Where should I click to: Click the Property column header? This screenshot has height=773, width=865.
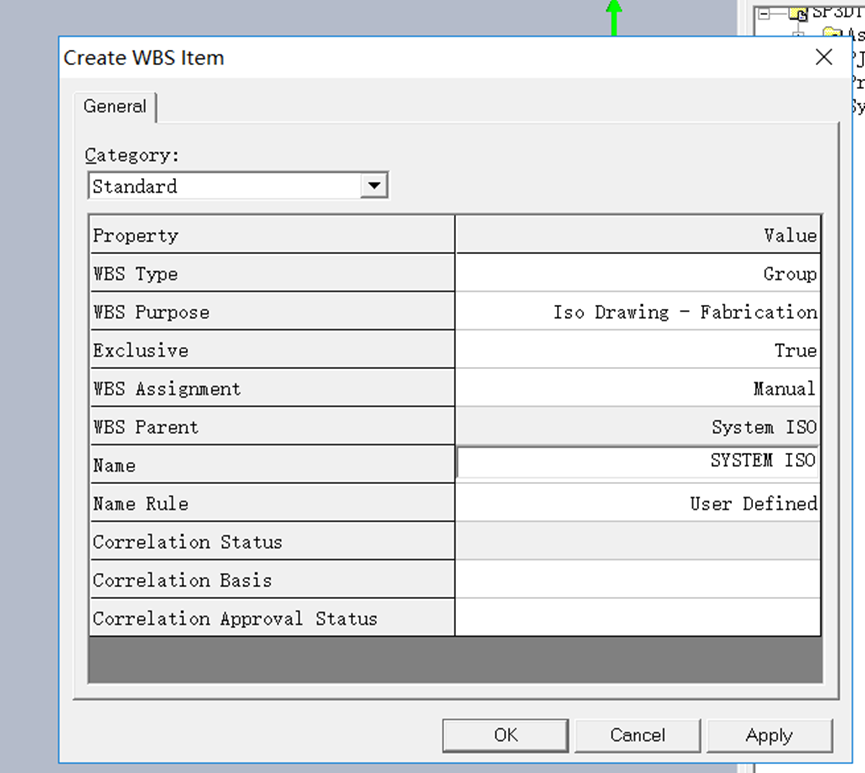(x=273, y=235)
